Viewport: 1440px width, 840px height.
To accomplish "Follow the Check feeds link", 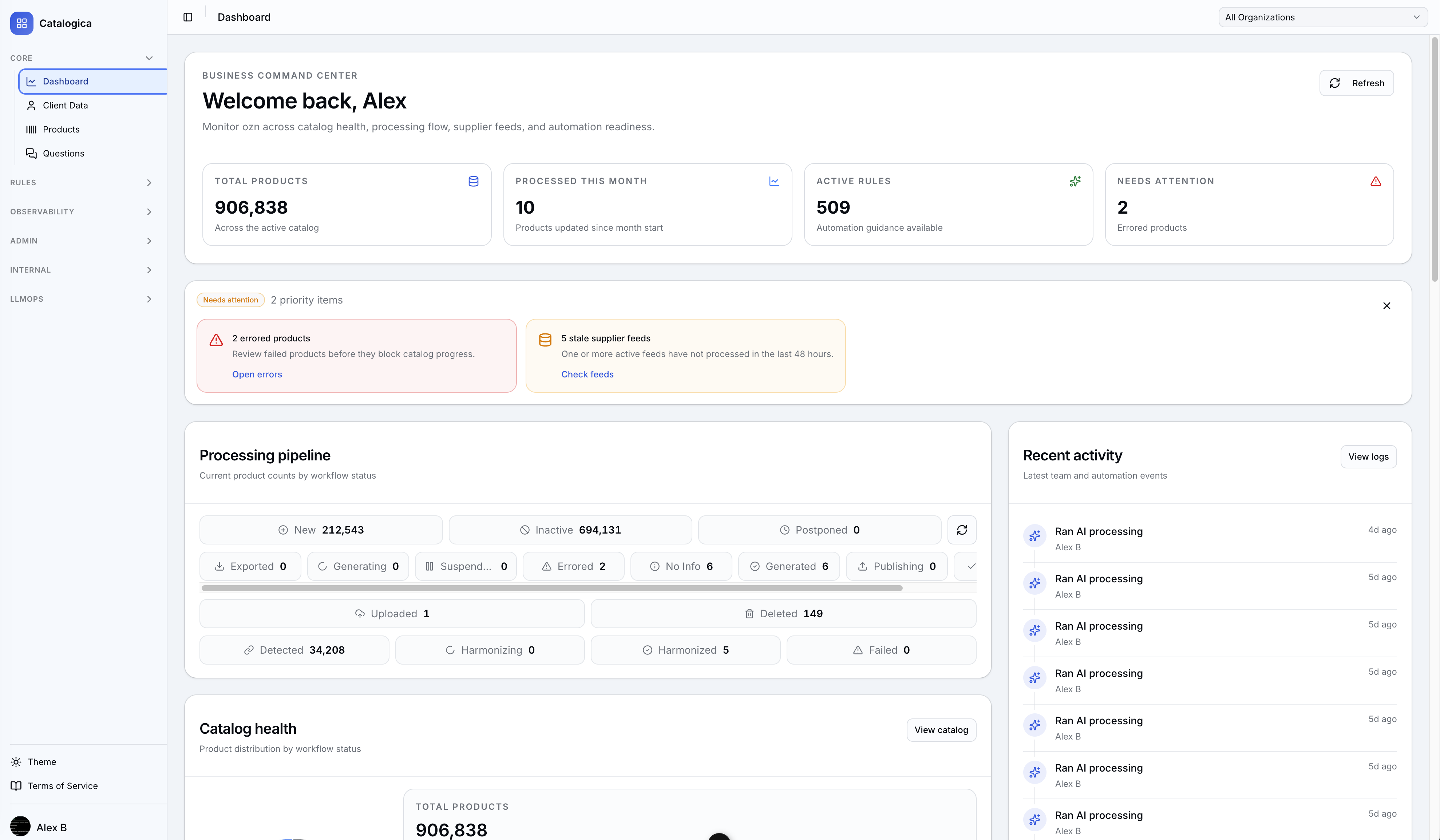I will coord(588,374).
